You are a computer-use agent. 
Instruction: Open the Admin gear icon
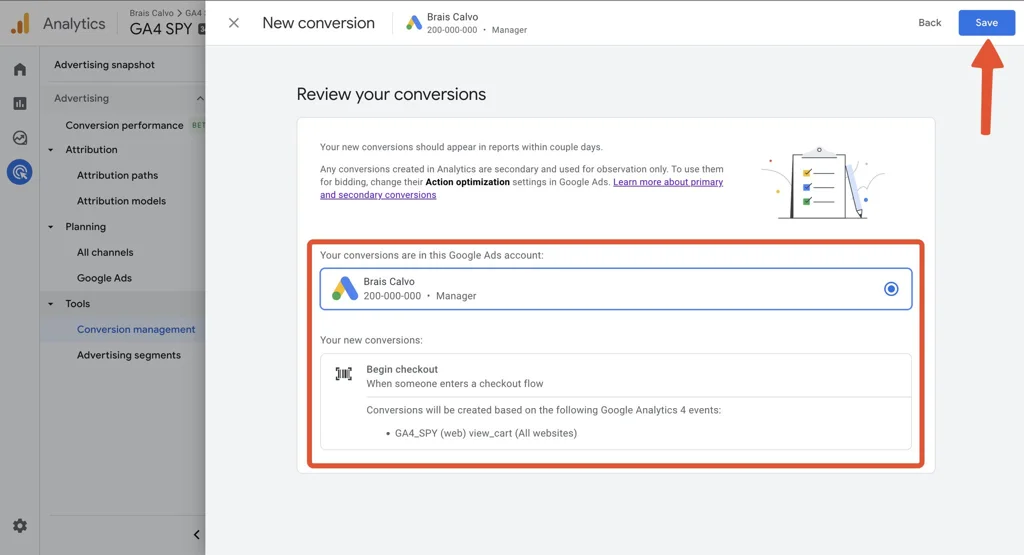point(20,526)
